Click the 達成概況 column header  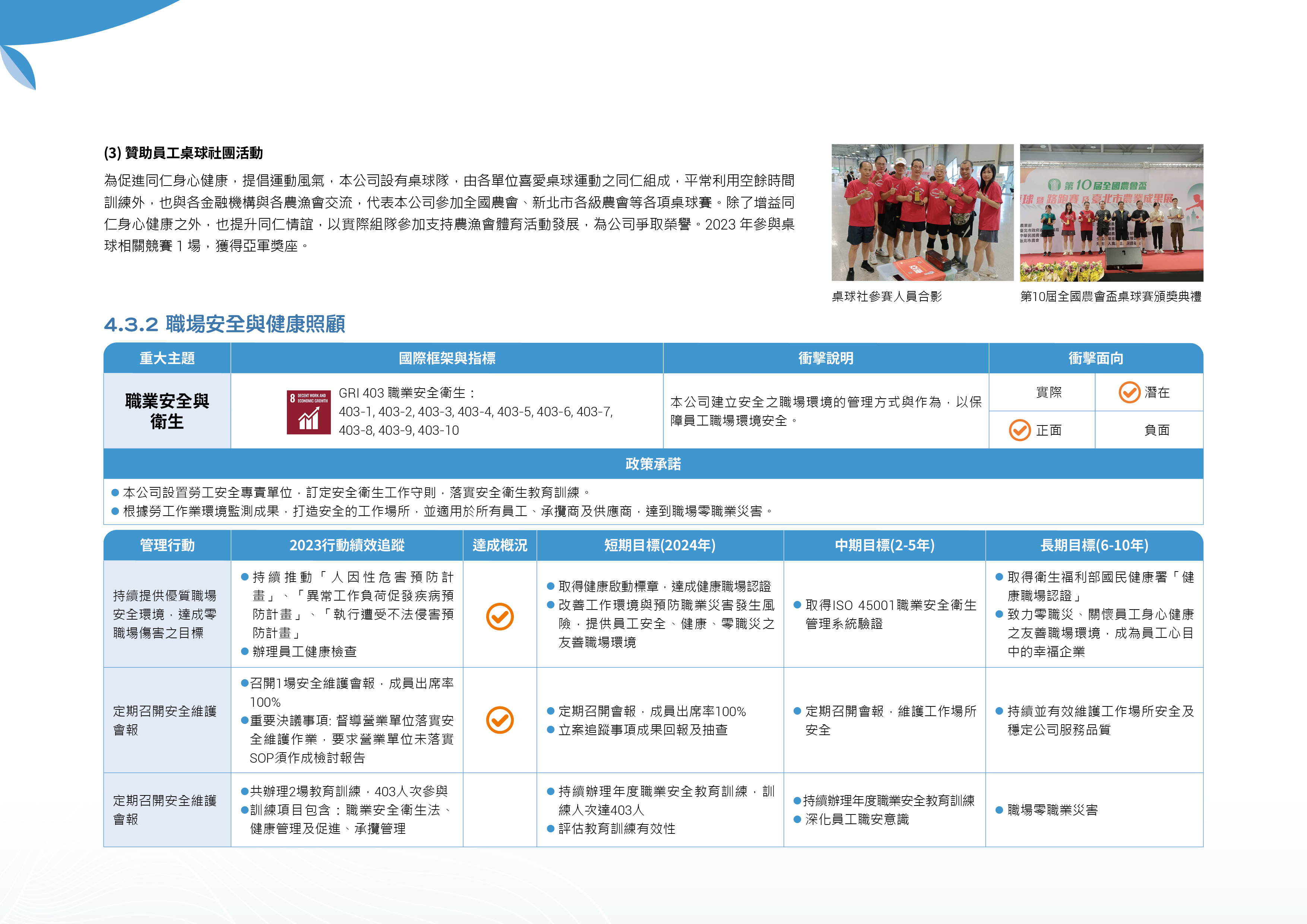[x=500, y=545]
